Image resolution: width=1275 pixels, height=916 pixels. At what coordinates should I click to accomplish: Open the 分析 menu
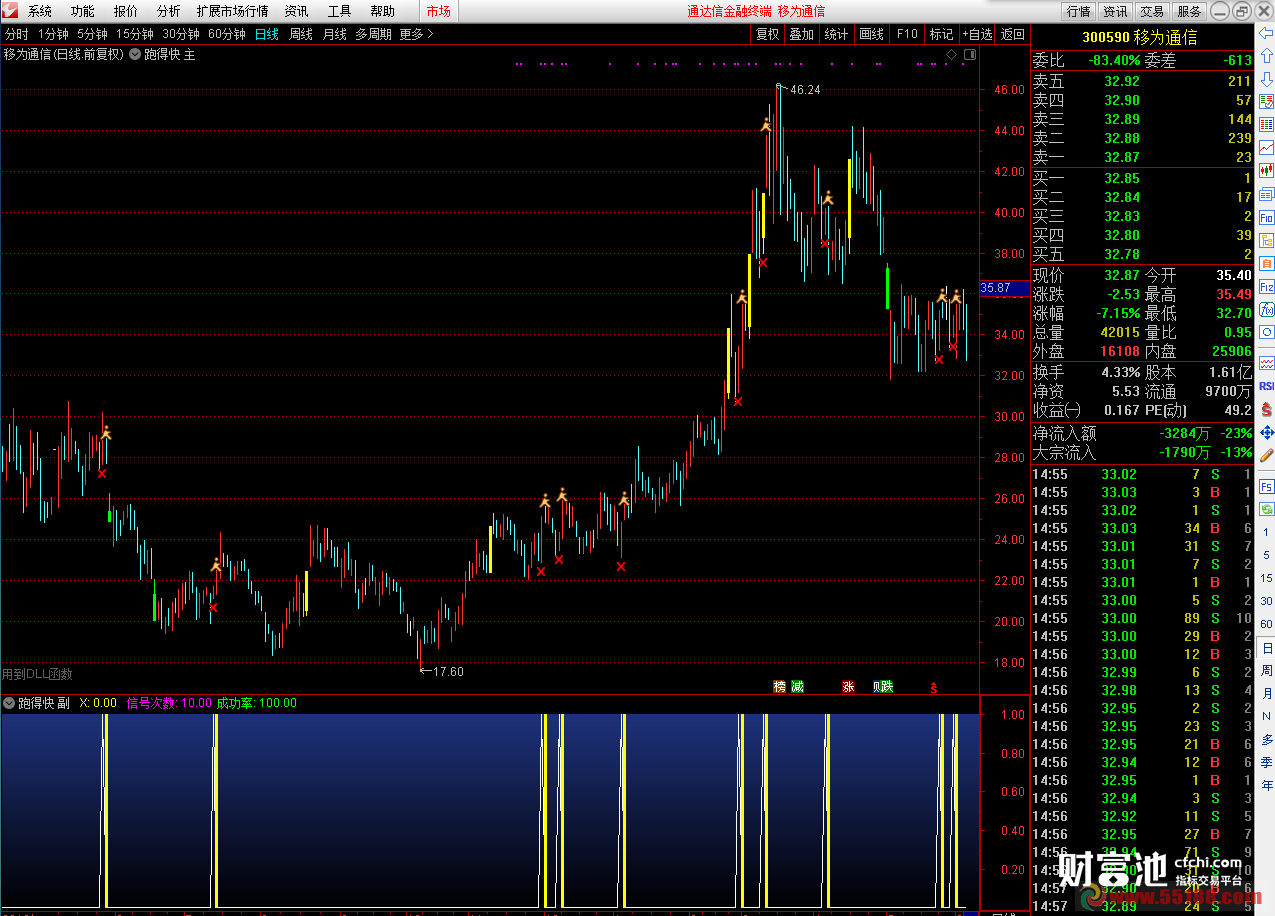click(x=169, y=11)
